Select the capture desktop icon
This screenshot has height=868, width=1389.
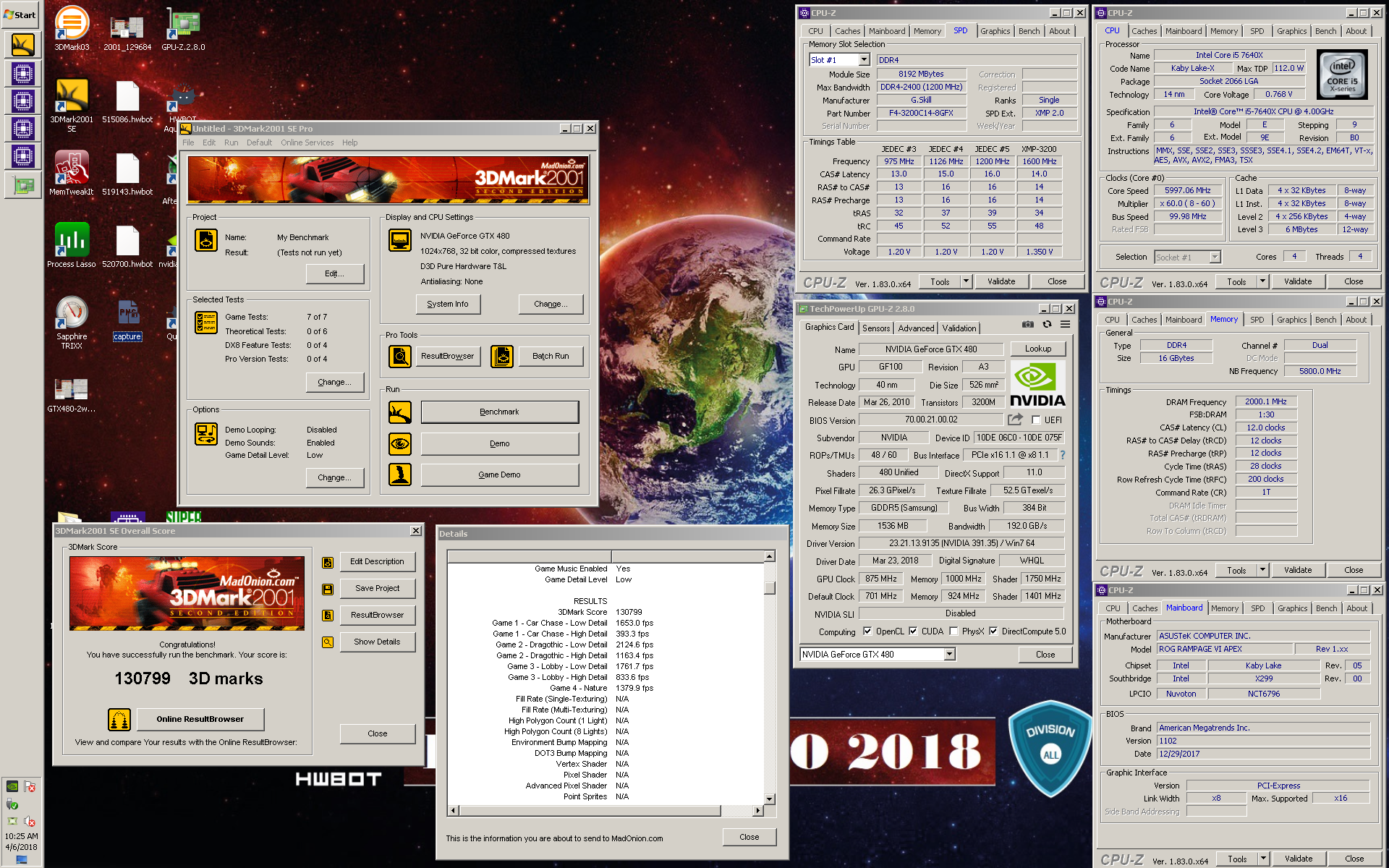tap(127, 320)
